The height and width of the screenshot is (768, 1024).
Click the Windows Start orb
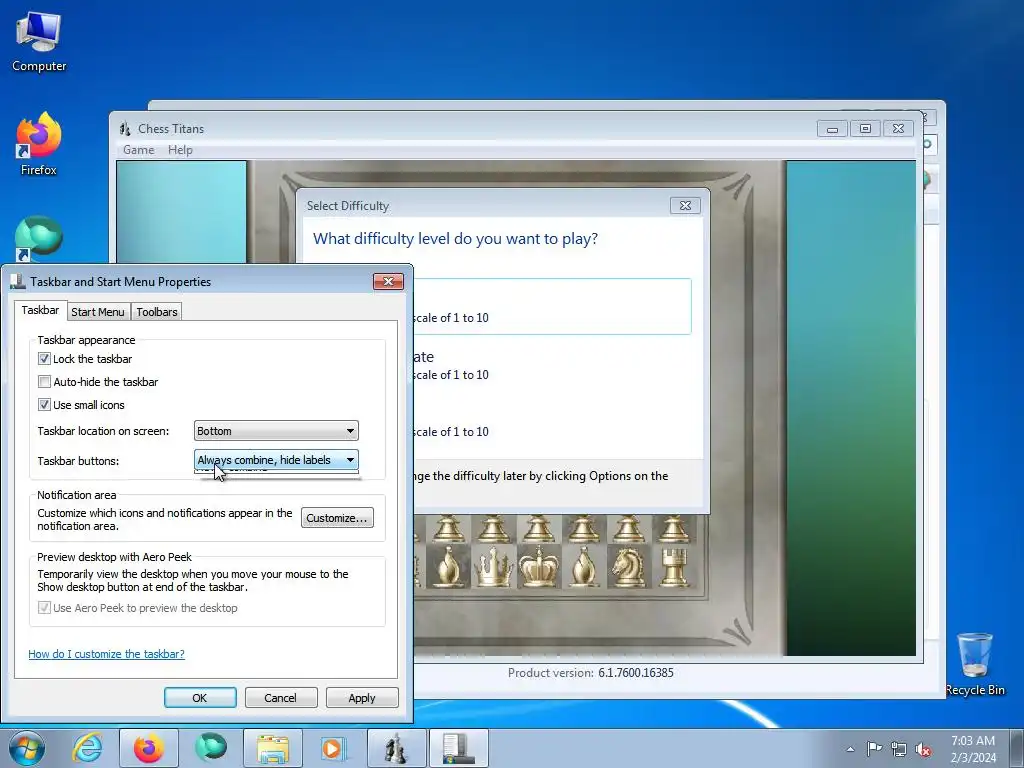point(27,748)
